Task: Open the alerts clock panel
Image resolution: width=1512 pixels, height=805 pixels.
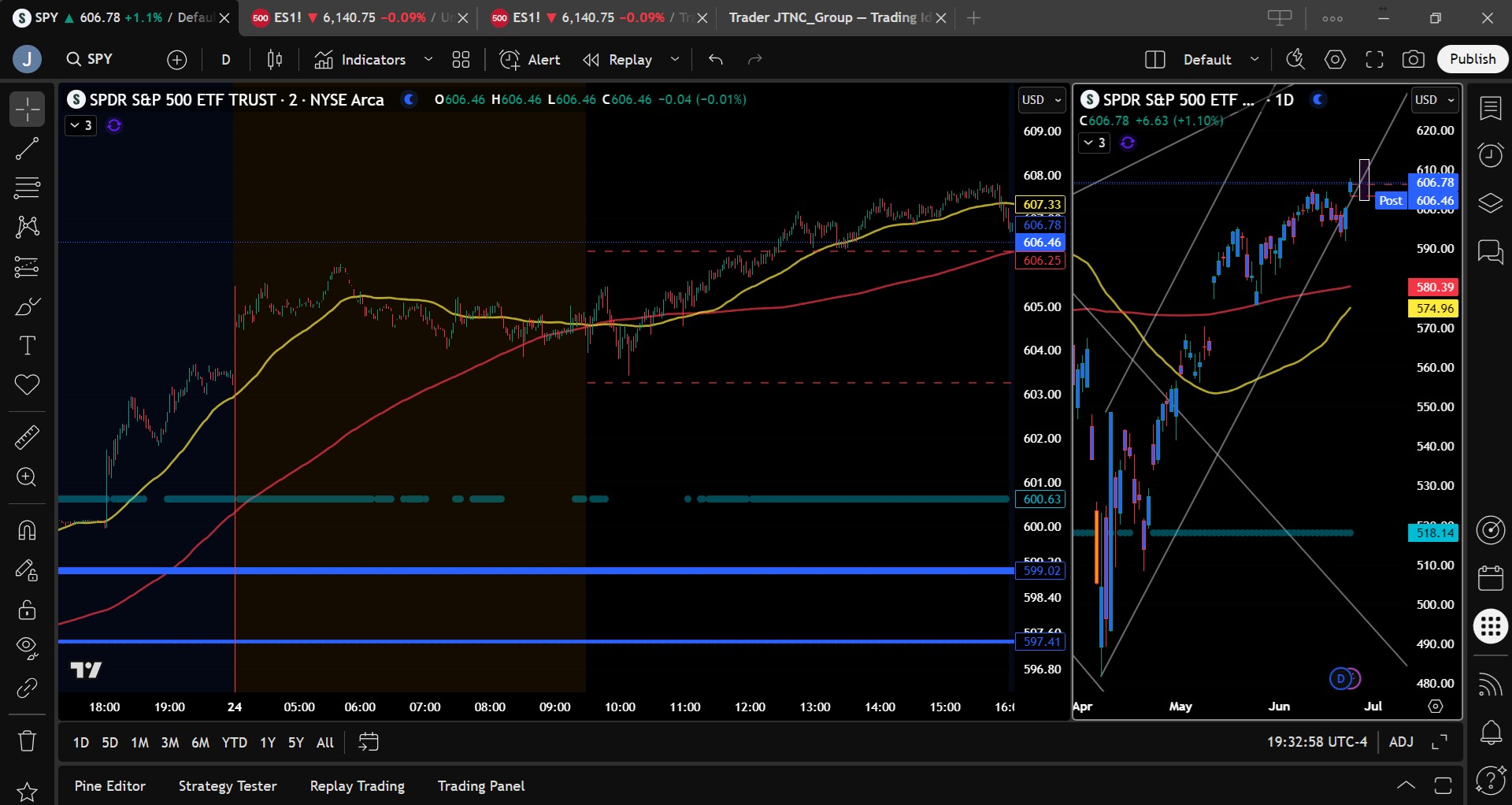Action: [1491, 155]
